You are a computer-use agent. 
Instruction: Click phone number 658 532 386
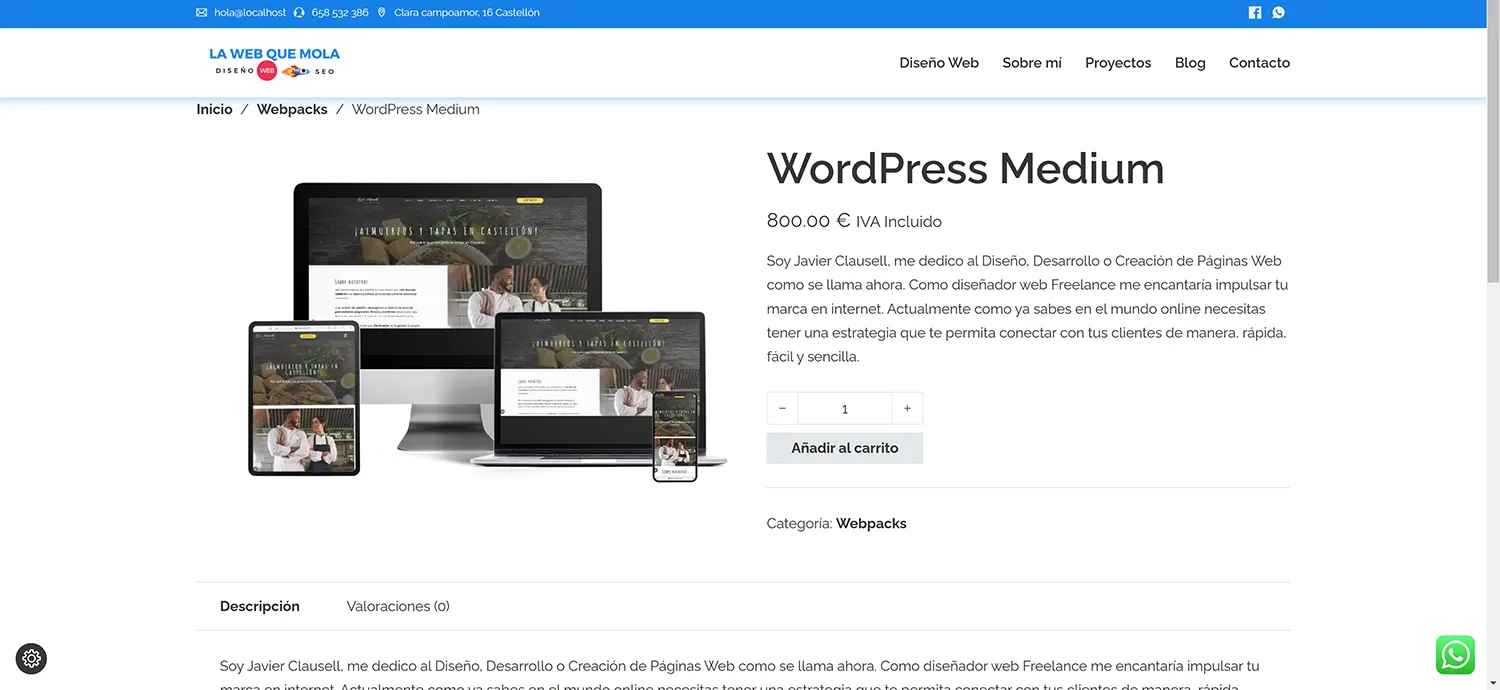340,13
